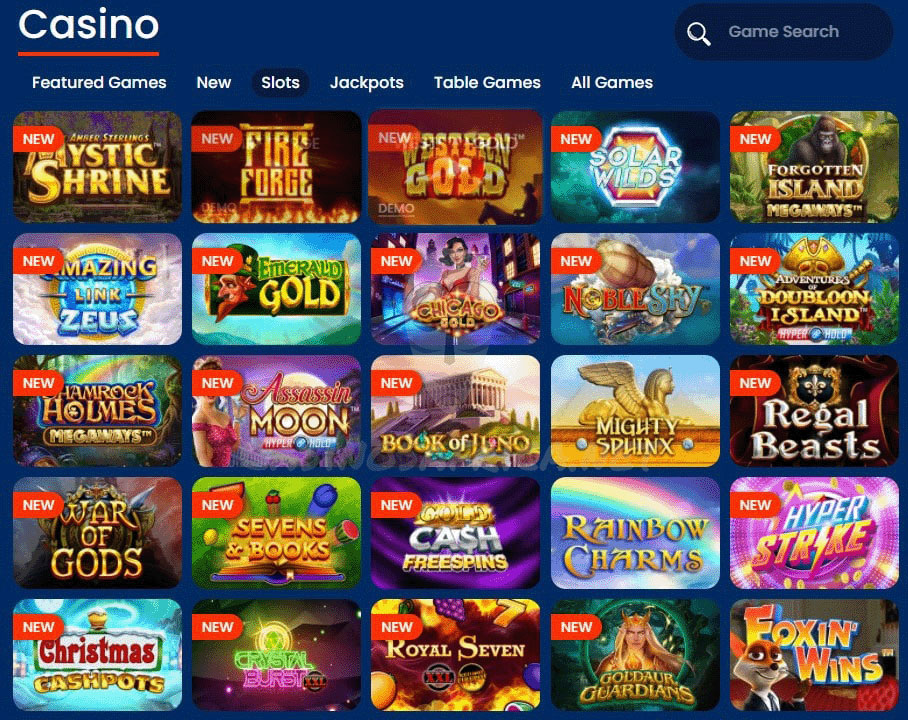Launch the Mystic Shrine slot game

[x=97, y=167]
